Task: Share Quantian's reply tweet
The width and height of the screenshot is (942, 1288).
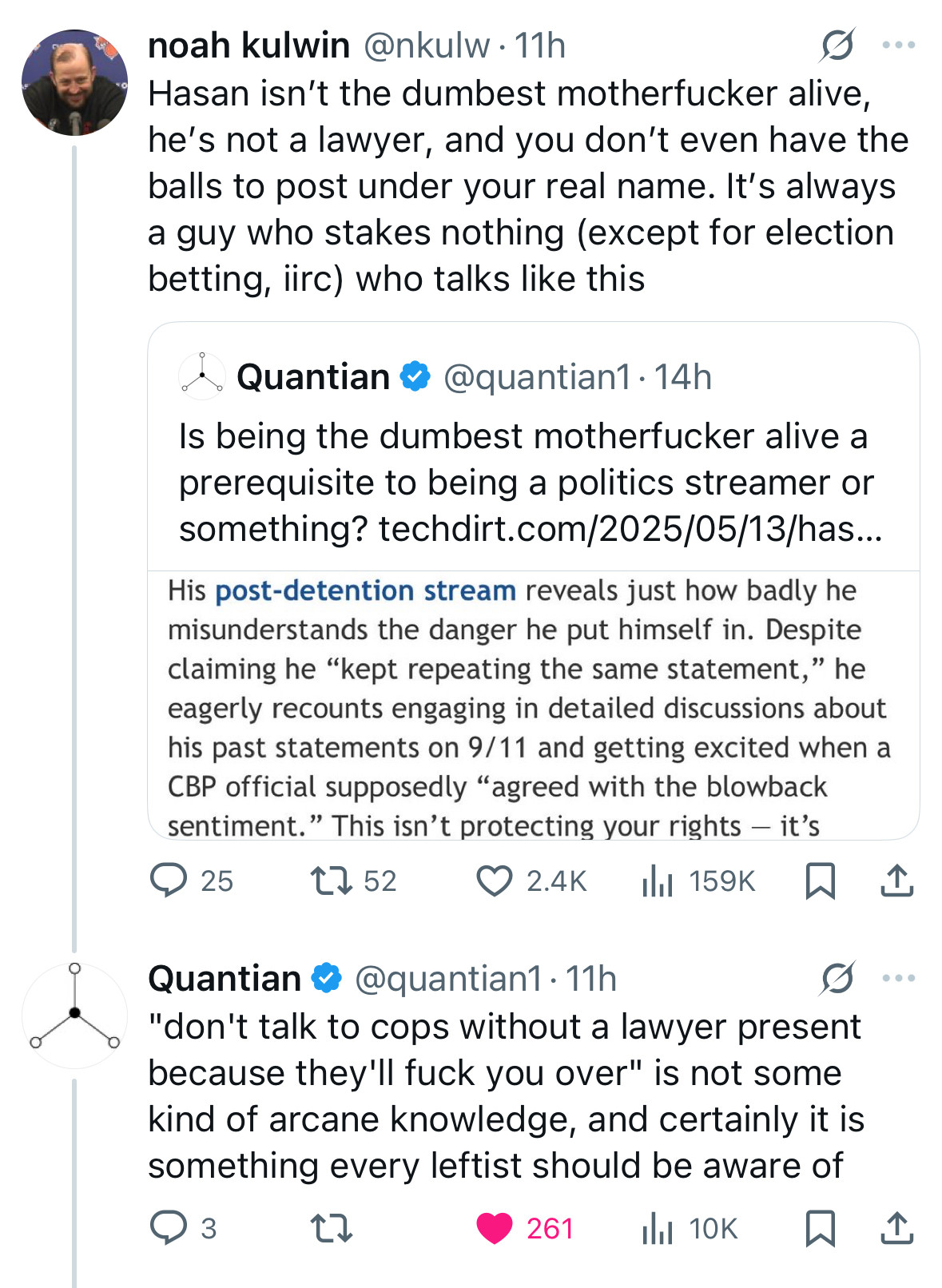Action: (x=896, y=1228)
